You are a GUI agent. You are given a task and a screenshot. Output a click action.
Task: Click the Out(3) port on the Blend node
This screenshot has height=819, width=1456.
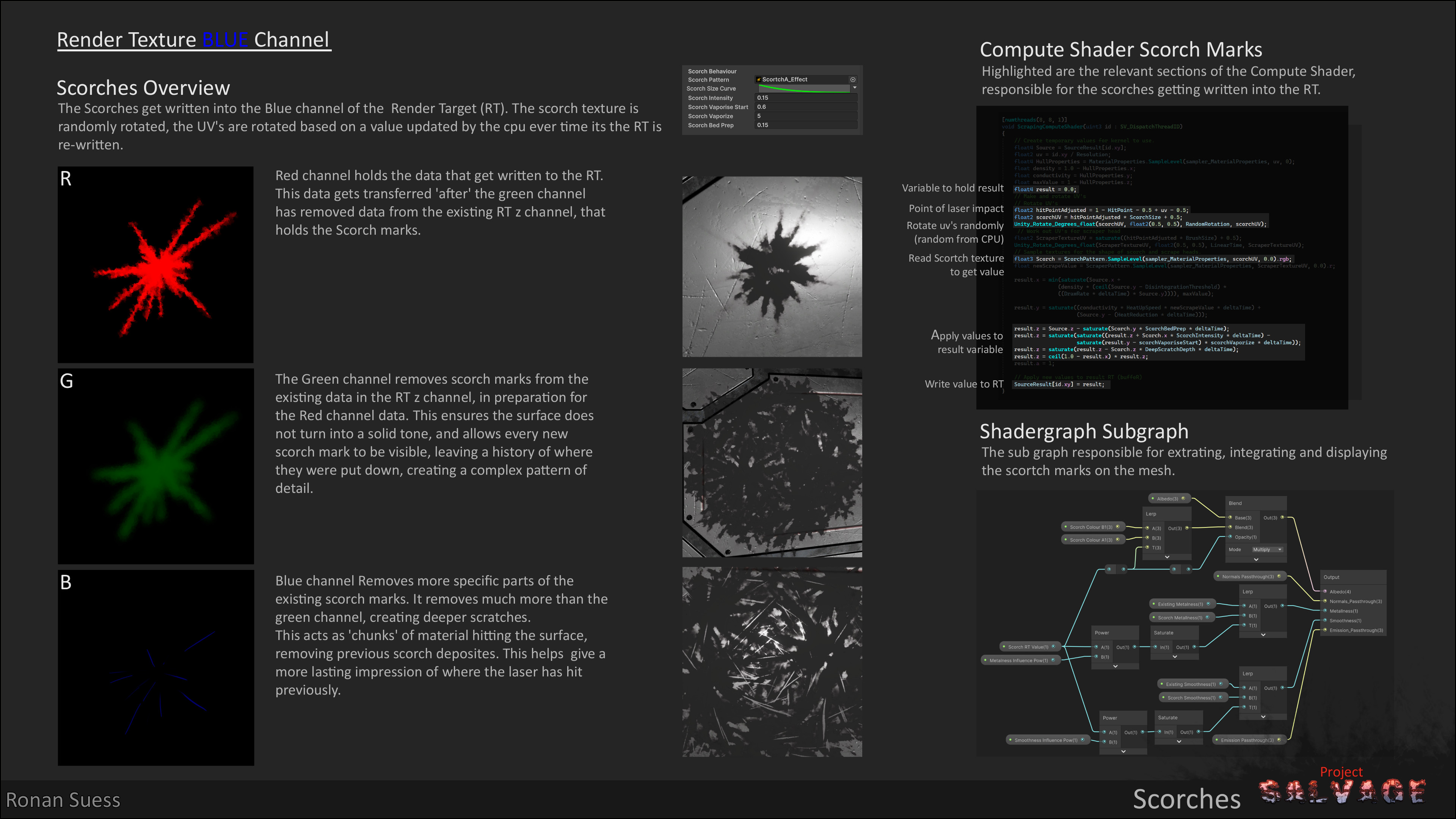[1282, 518]
